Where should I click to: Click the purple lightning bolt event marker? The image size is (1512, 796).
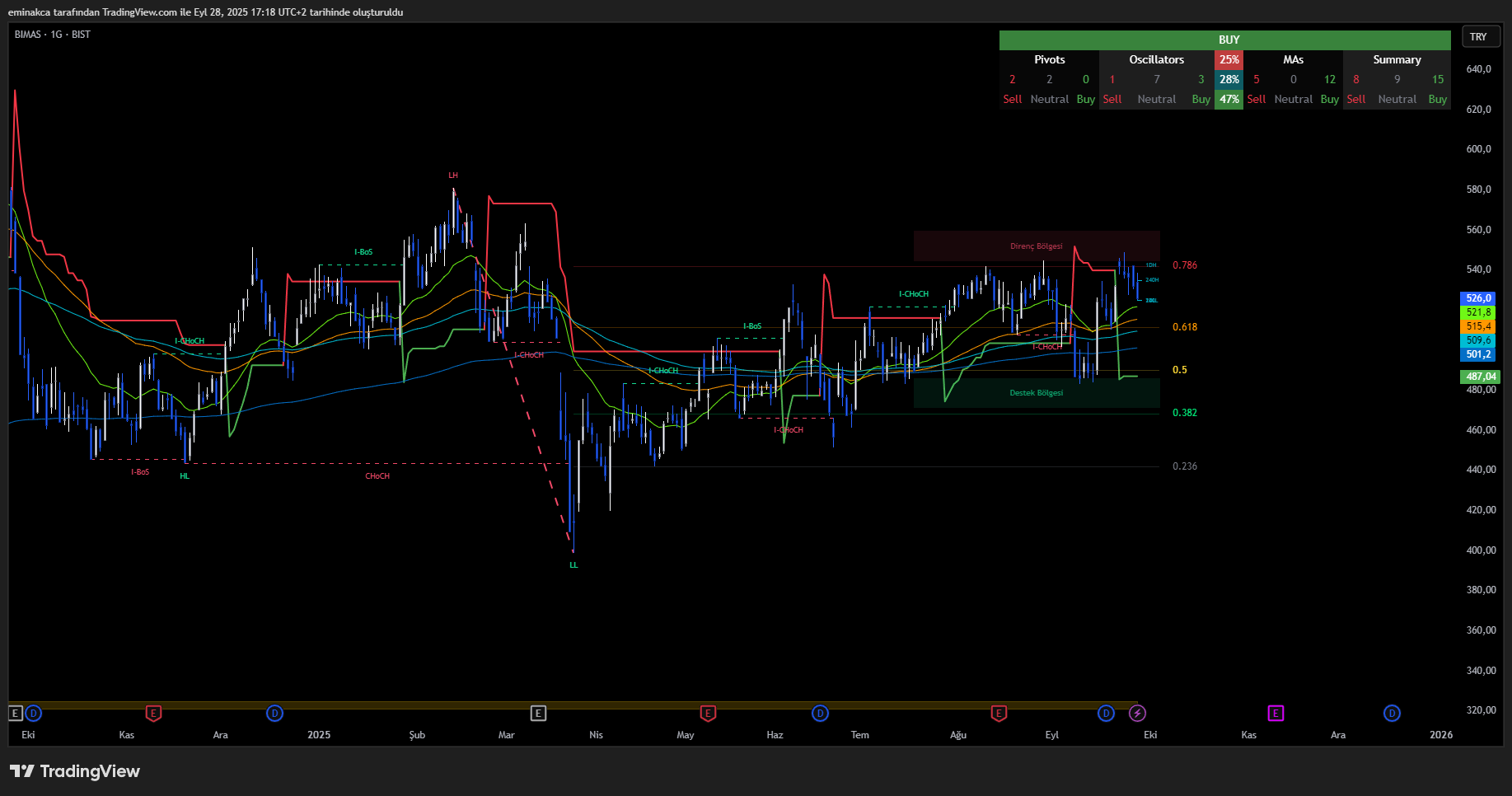(1137, 713)
